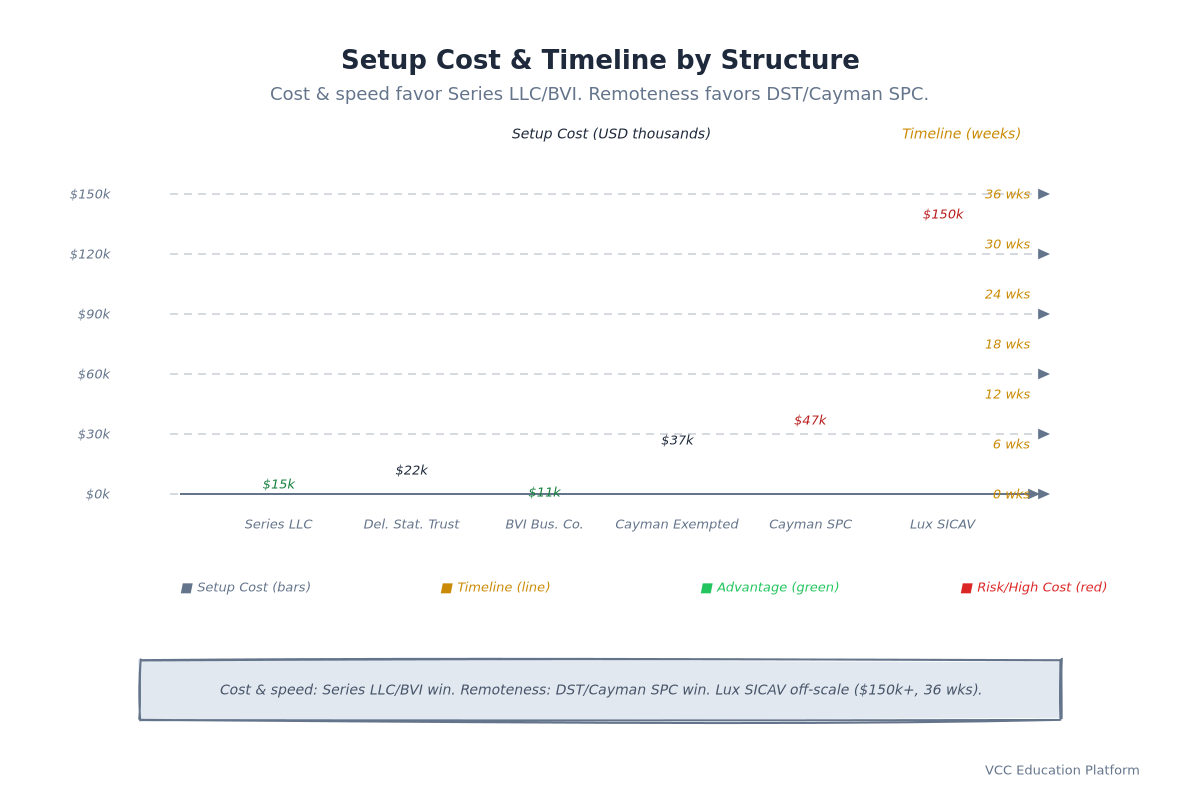Viewport: 1200px width, 800px height.
Task: Click the $60k y-axis tick label
Action: 94,374
